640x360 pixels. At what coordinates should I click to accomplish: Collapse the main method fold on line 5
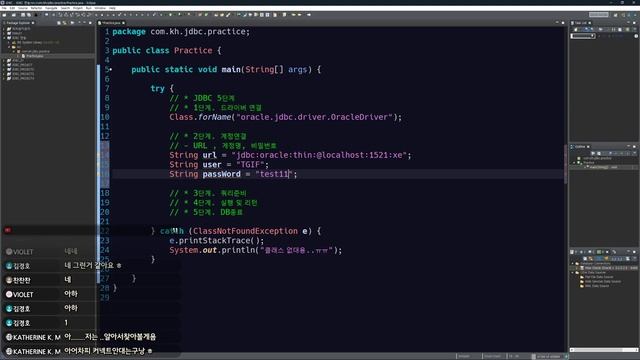111,70
